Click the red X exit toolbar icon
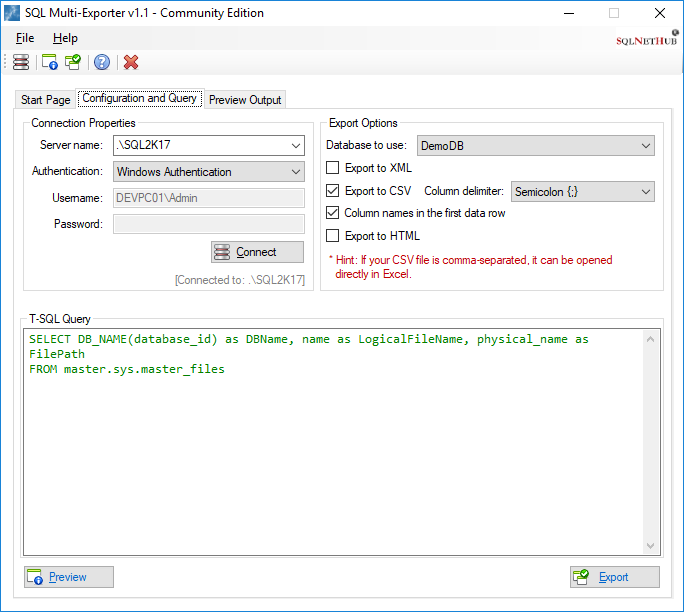Image resolution: width=684 pixels, height=612 pixels. [x=131, y=62]
